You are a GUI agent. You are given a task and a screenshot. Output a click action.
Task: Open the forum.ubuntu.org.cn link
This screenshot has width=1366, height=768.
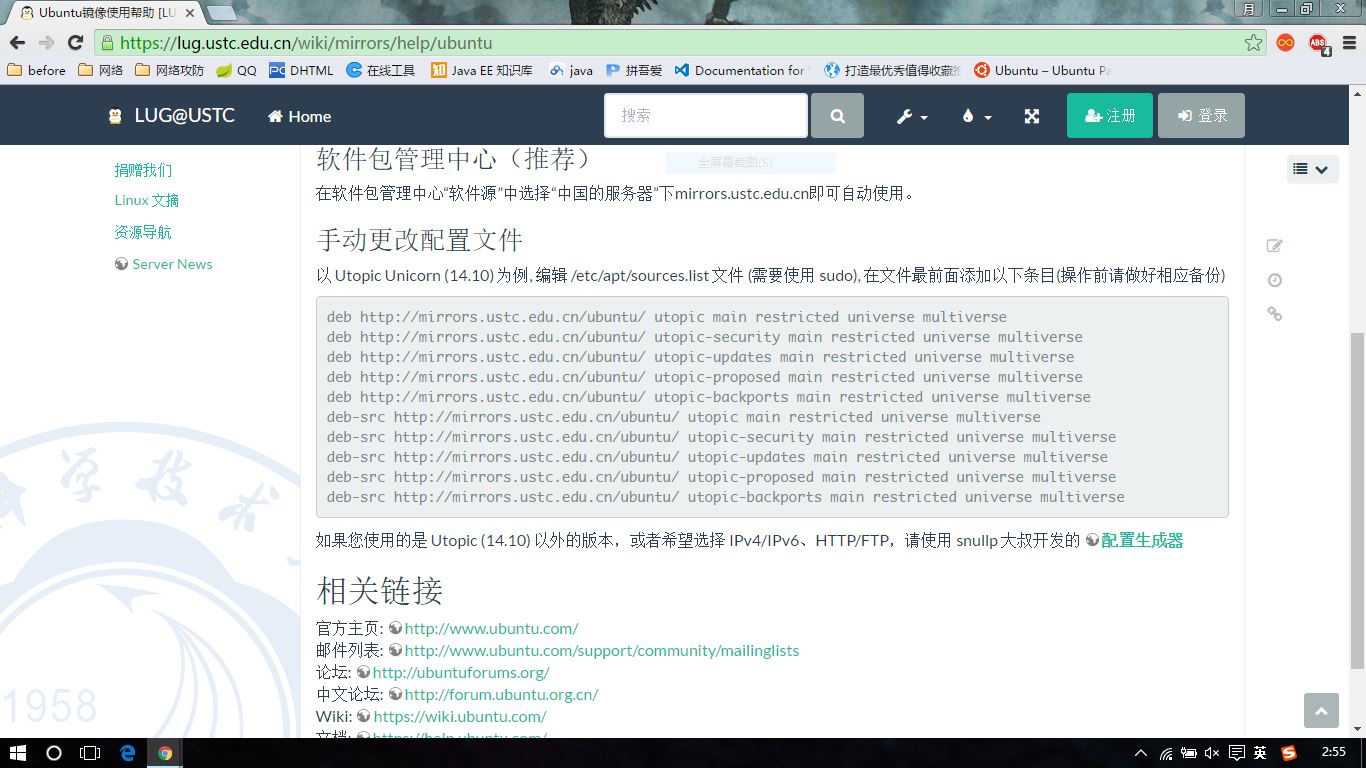click(501, 694)
